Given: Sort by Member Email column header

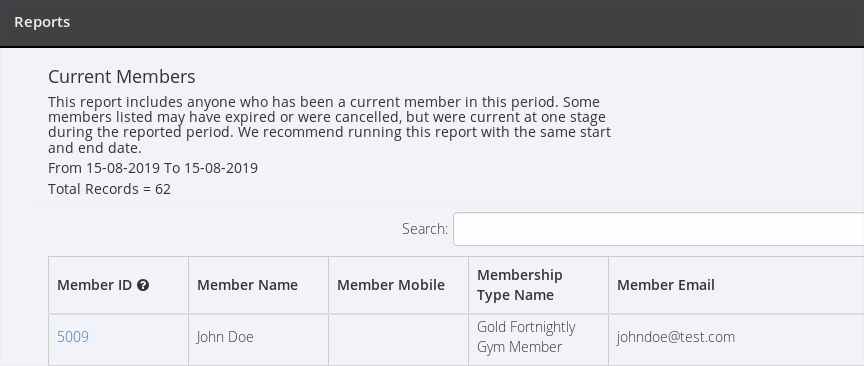Looking at the screenshot, I should [736, 285].
